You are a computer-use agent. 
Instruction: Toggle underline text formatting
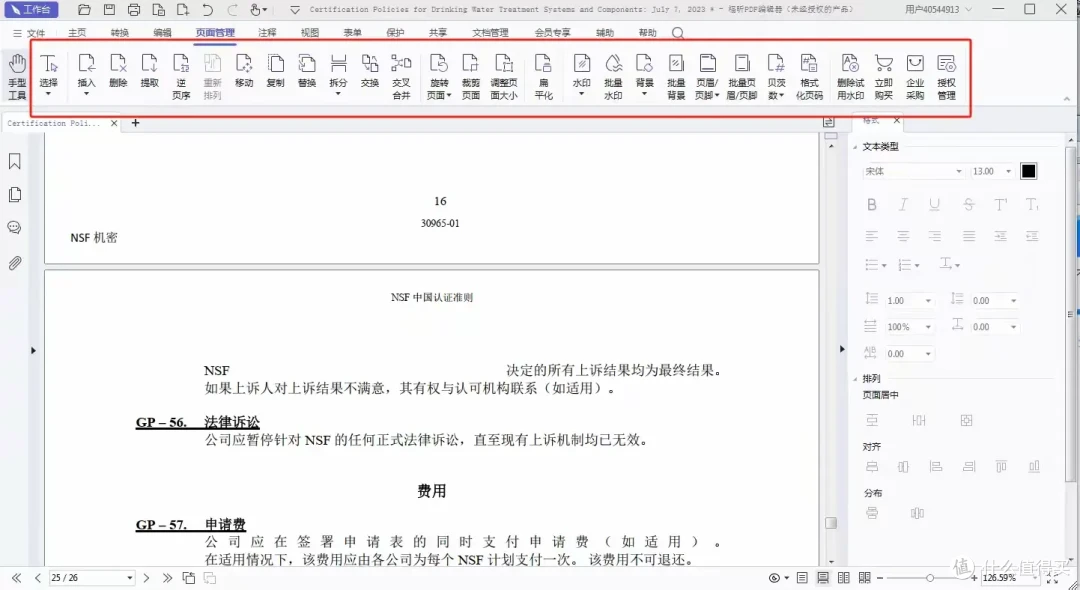pyautogui.click(x=935, y=204)
